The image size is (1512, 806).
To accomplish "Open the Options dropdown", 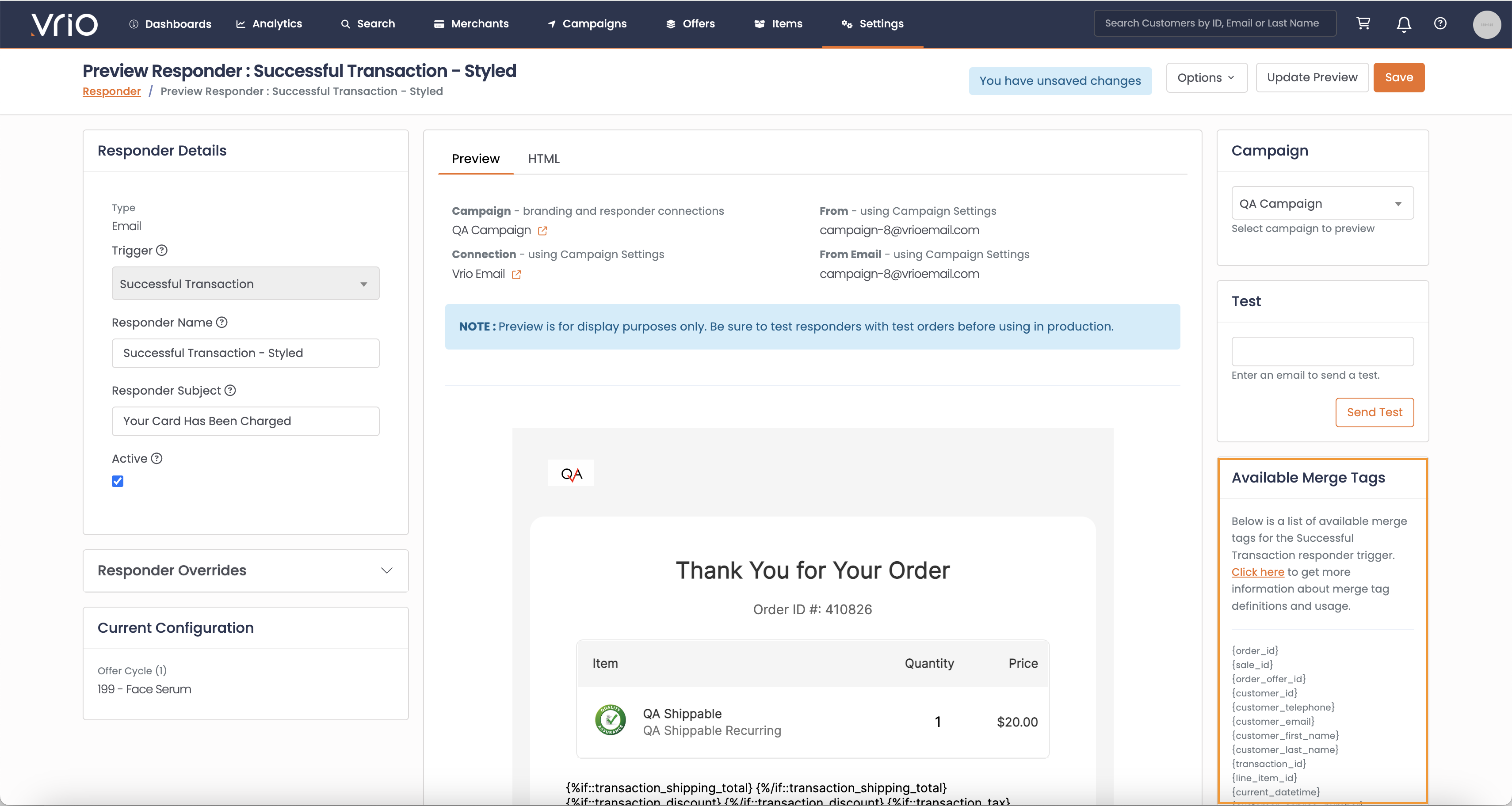I will tap(1206, 77).
